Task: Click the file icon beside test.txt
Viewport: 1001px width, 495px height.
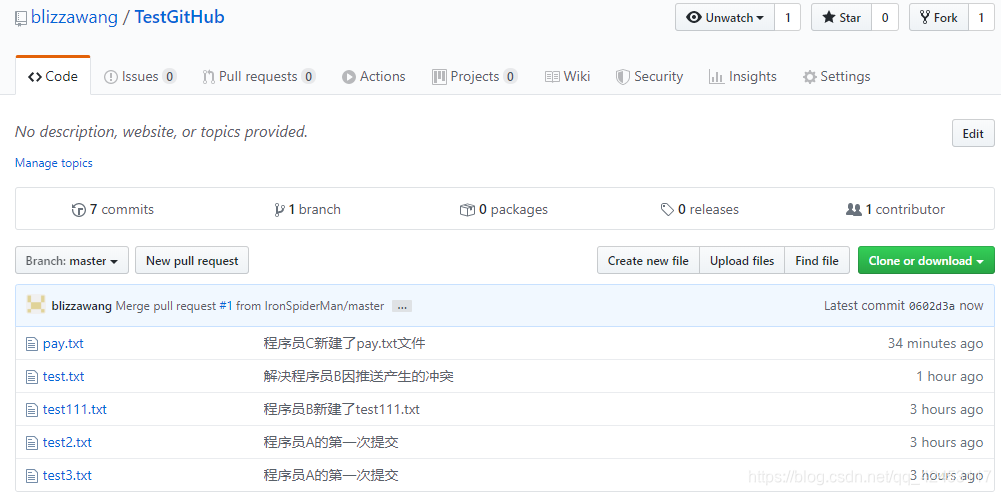Action: 31,377
